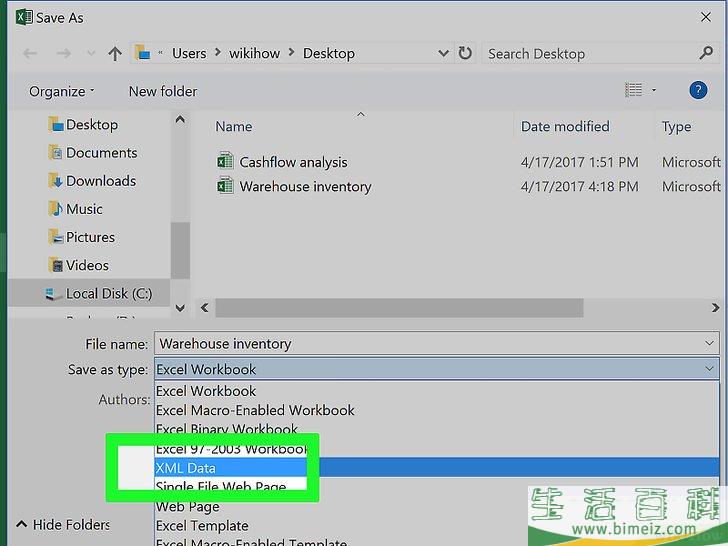Select the Cashflow analysis file
The image size is (728, 546).
(x=292, y=162)
